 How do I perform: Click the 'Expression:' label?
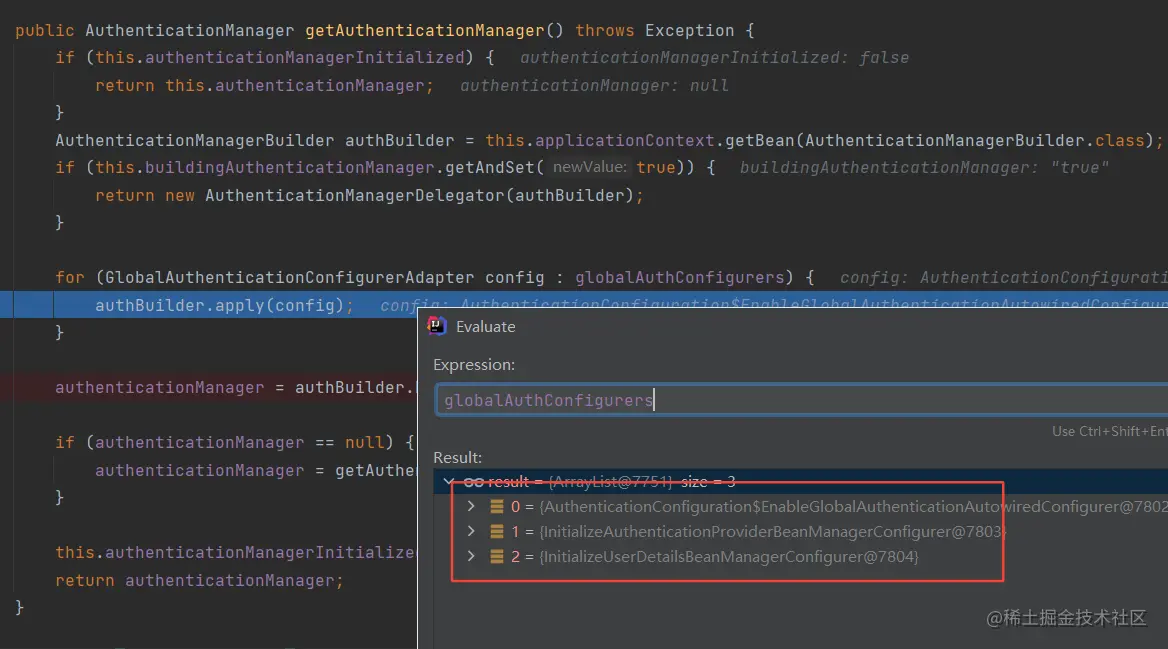coord(474,364)
